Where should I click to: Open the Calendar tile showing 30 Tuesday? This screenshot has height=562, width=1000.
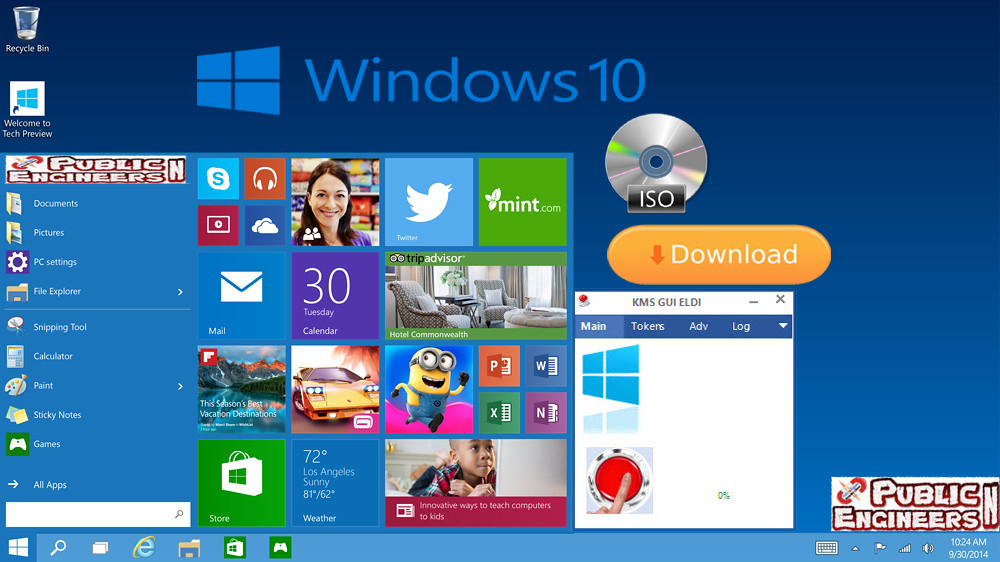[x=335, y=295]
